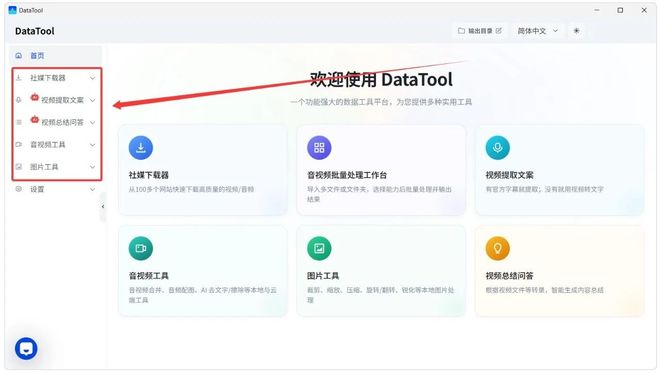Viewport: 660px width, 373px height.
Task: Click the edit pencil icon next to 输出目录
Action: 499,31
